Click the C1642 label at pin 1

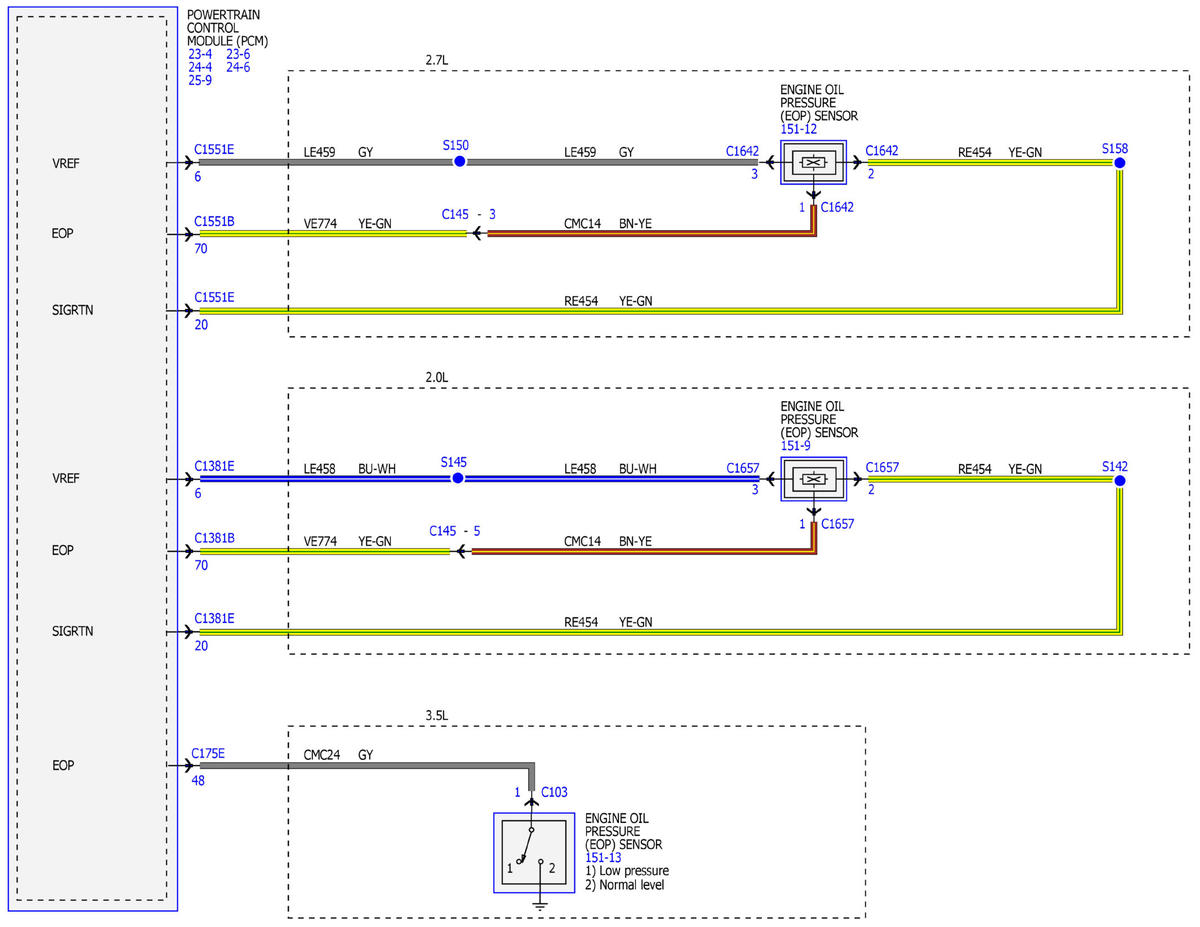coord(838,207)
